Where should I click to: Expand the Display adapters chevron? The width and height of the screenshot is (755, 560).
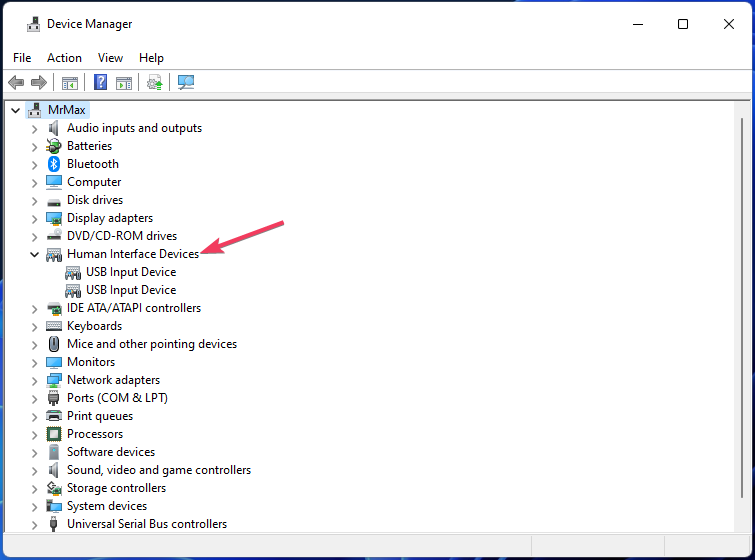(34, 219)
